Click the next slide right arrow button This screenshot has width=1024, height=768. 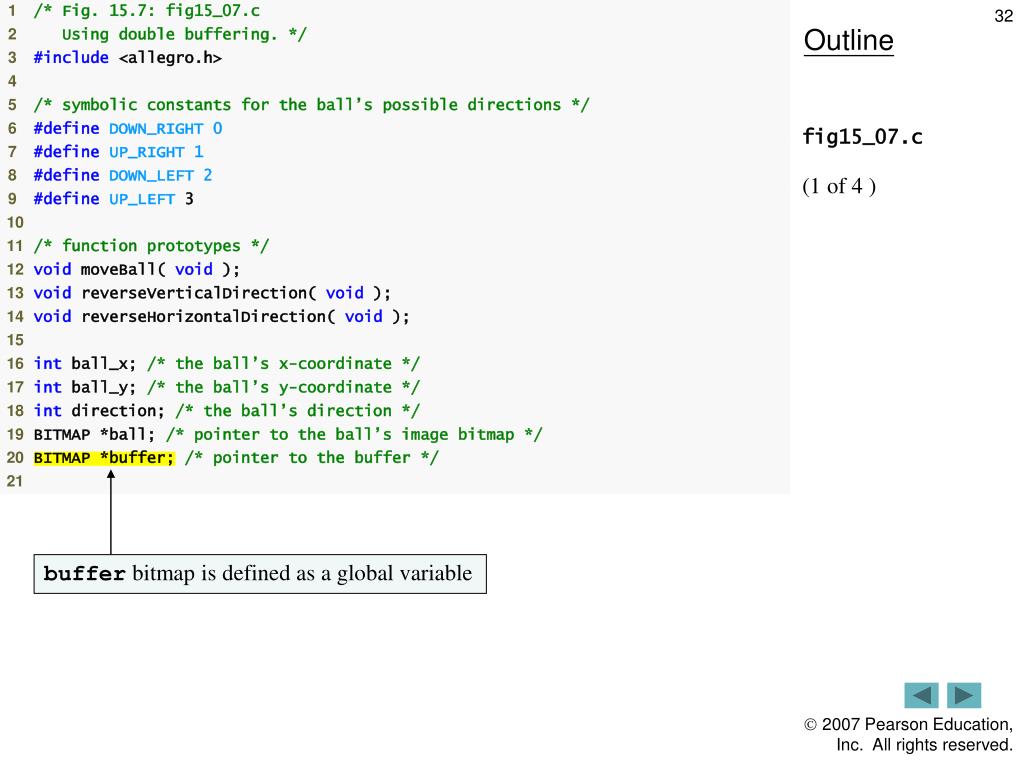[x=964, y=695]
